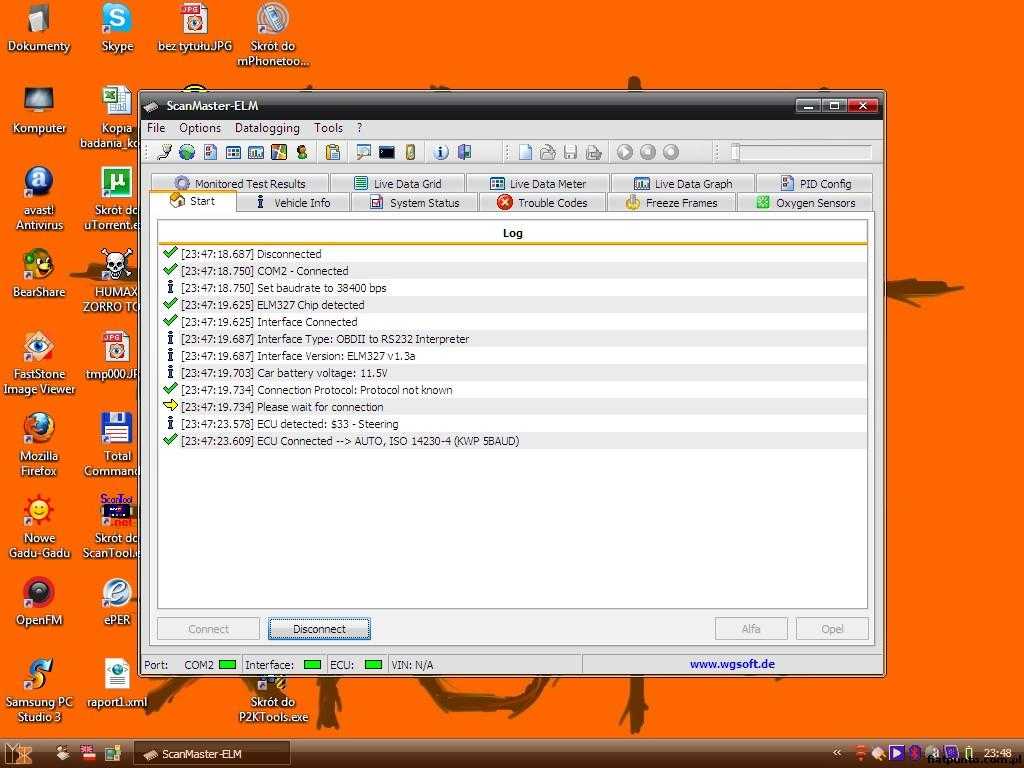
Task: Click the bar chart toolbar icon
Action: tap(256, 152)
